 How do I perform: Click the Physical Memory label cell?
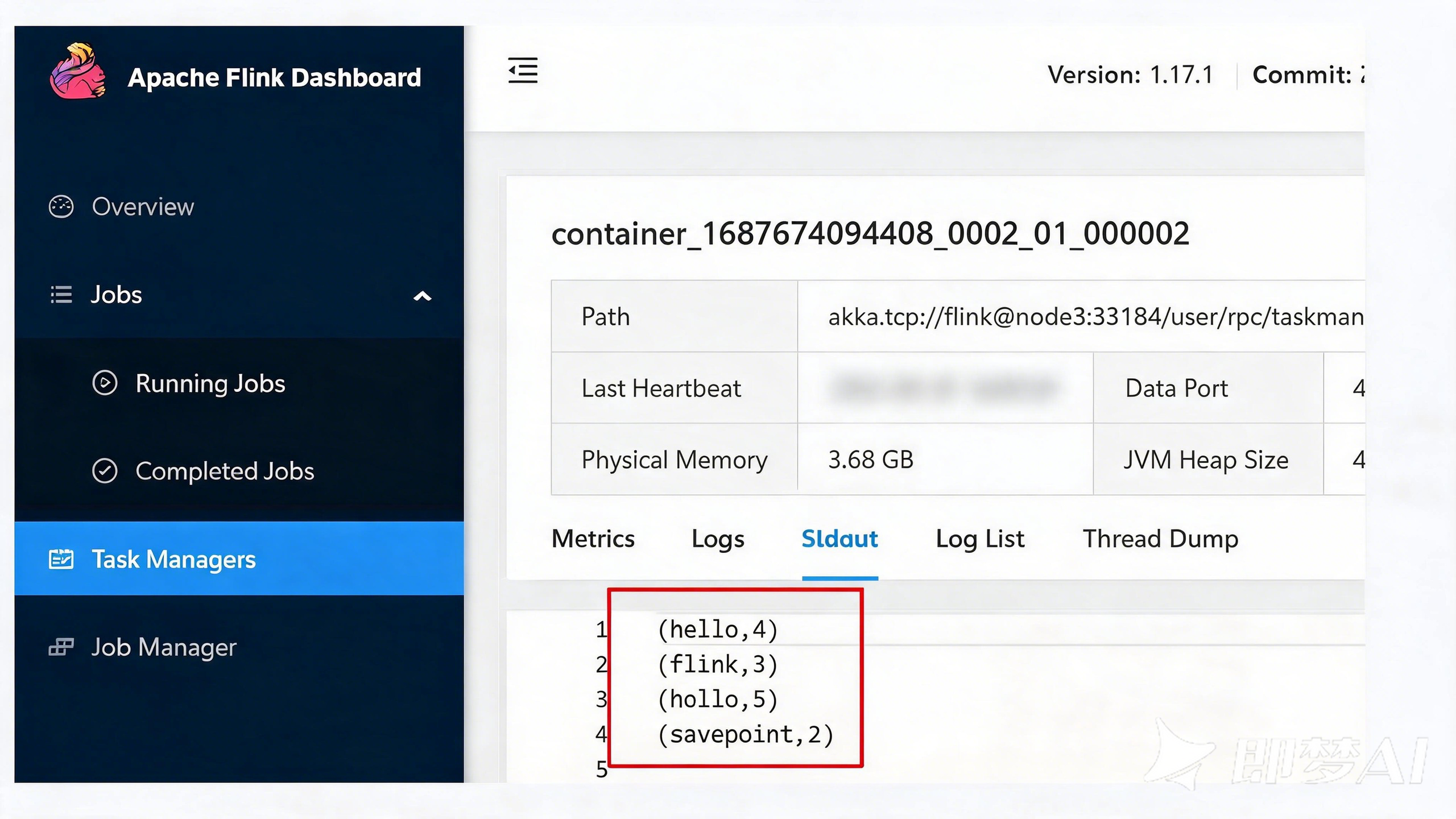[675, 460]
